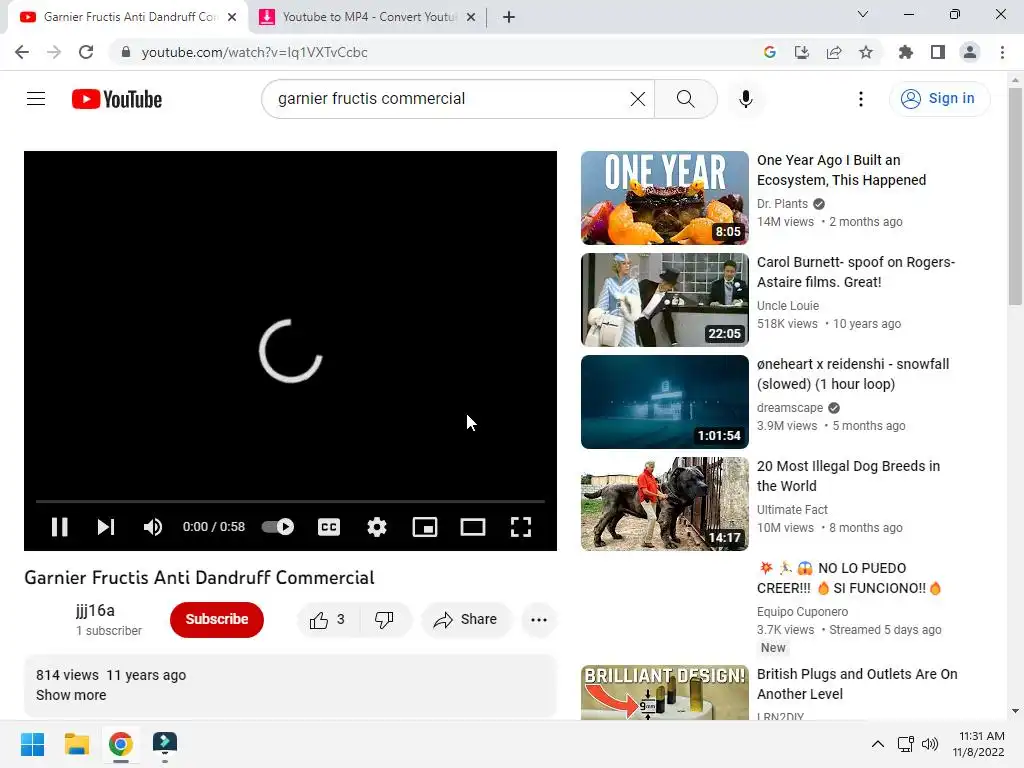The image size is (1024, 768).
Task: Open One Year Ago Ecosystem video thumbnail
Action: click(664, 198)
